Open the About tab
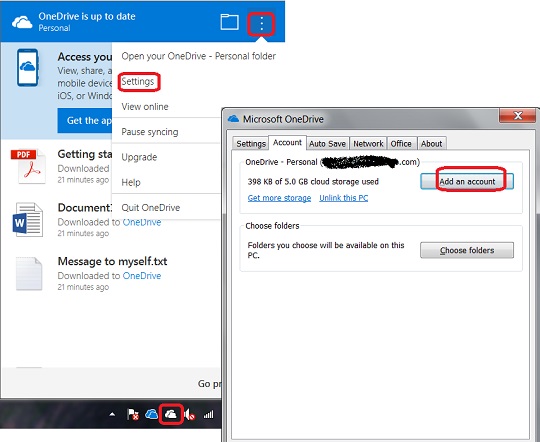540x442 pixels. (x=432, y=144)
